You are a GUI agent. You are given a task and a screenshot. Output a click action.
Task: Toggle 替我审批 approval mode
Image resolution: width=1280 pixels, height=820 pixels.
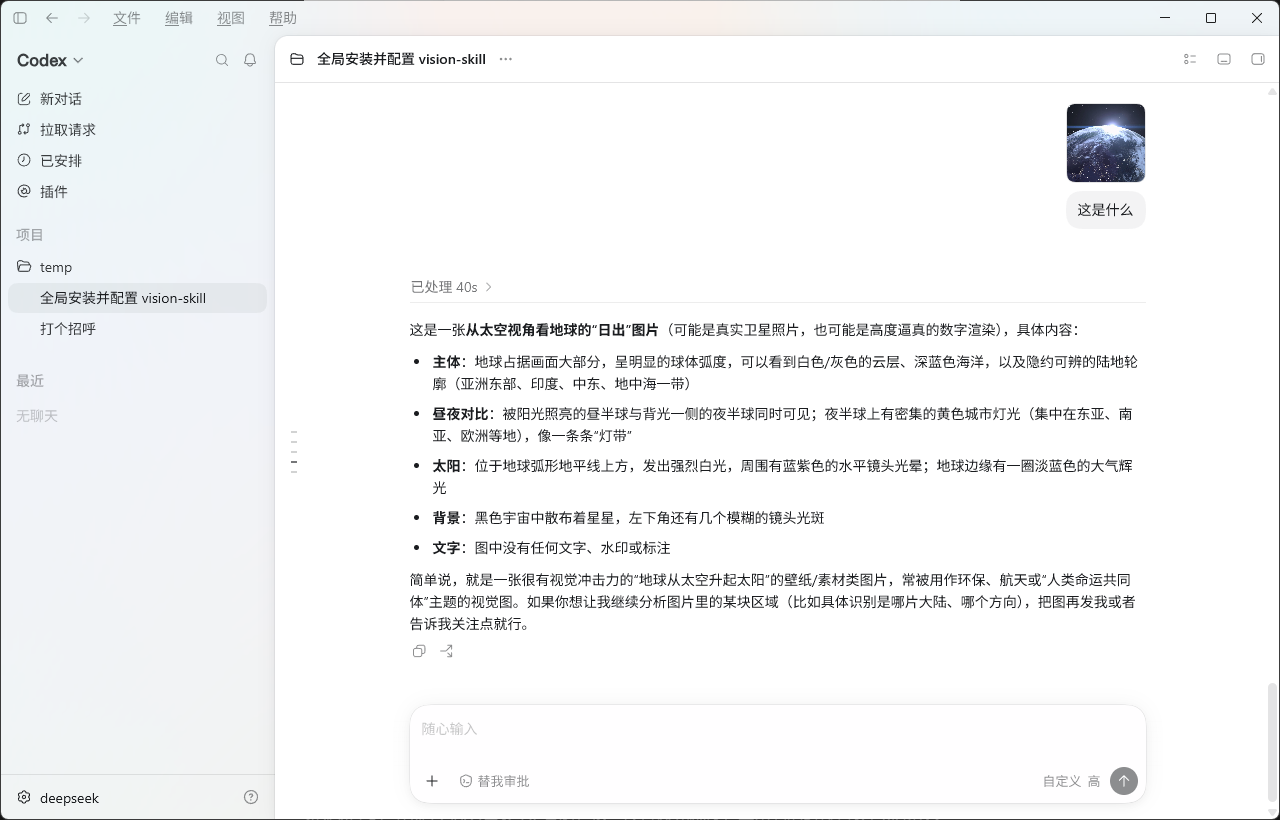[494, 781]
